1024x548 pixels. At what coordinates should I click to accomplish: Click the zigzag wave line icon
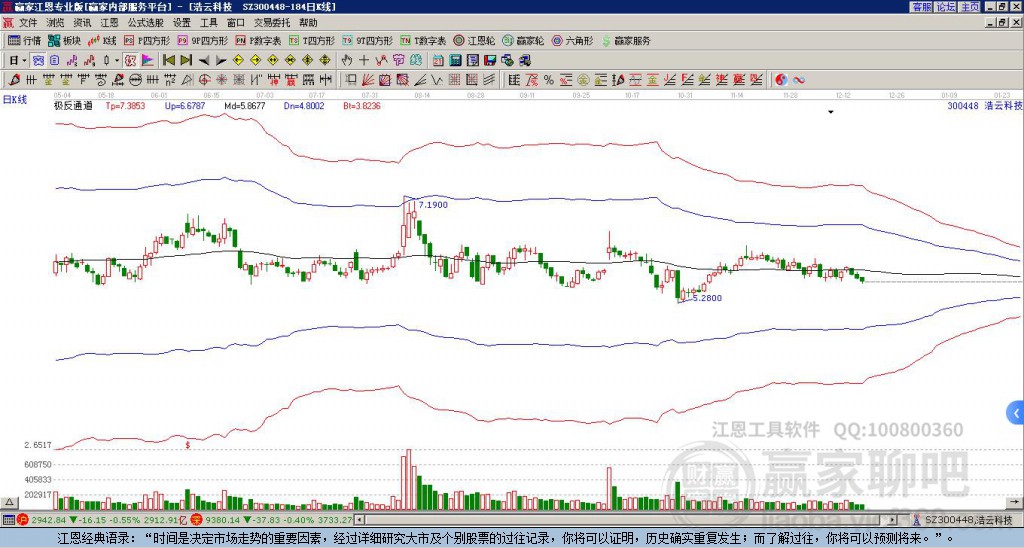tap(381, 61)
